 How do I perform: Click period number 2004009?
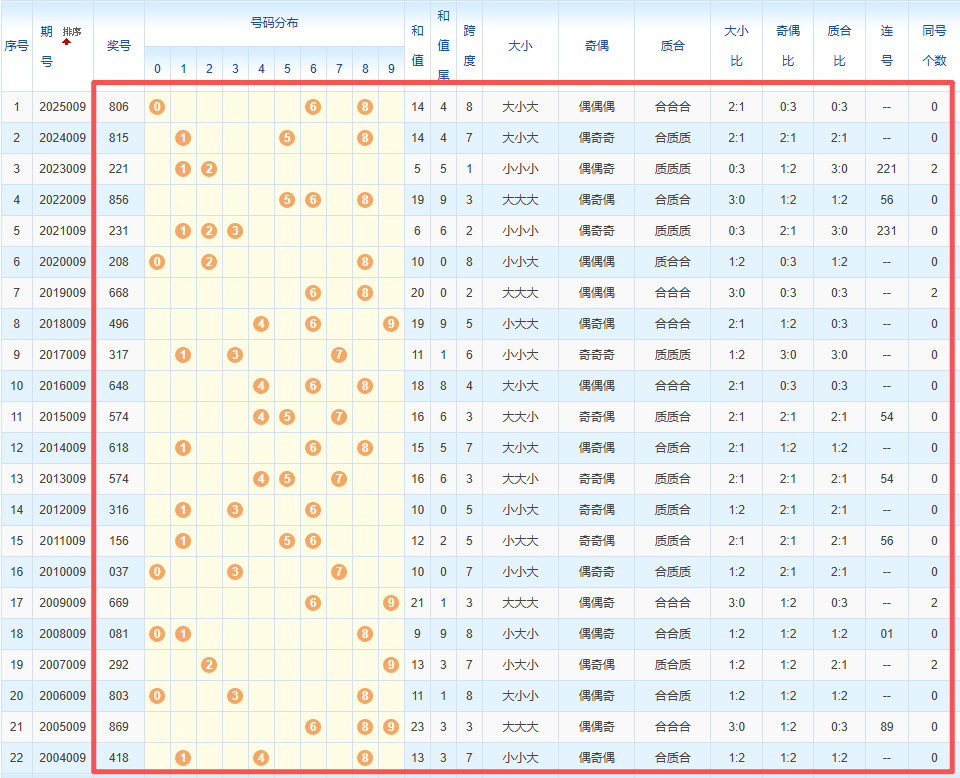click(x=62, y=758)
